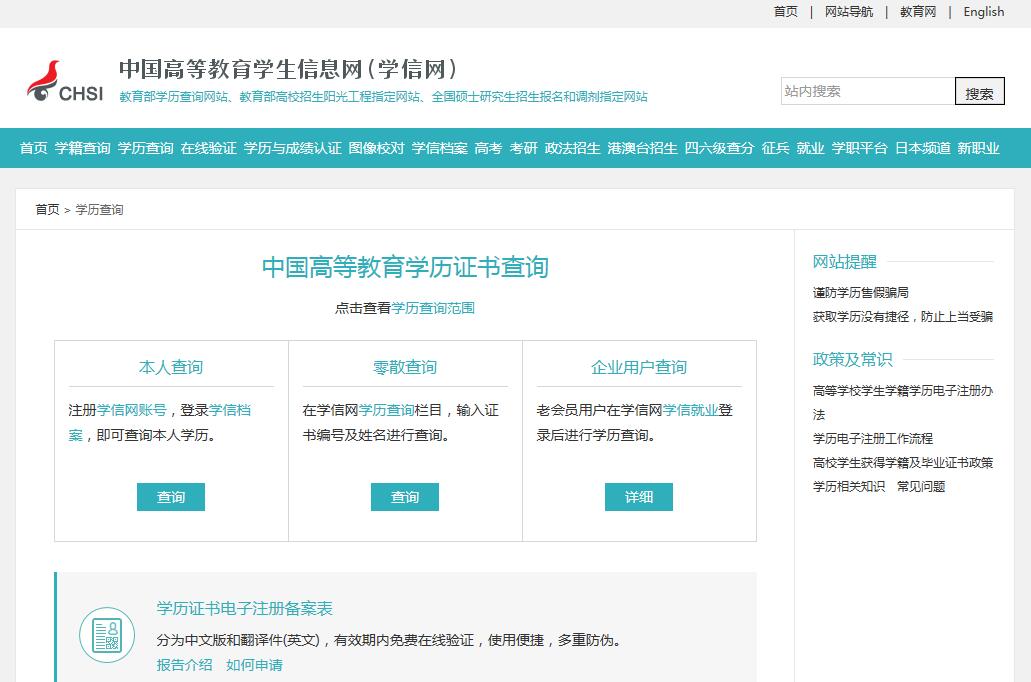Image resolution: width=1031 pixels, height=682 pixels.
Task: Follow the 学信网账号 registration link
Action: point(132,410)
